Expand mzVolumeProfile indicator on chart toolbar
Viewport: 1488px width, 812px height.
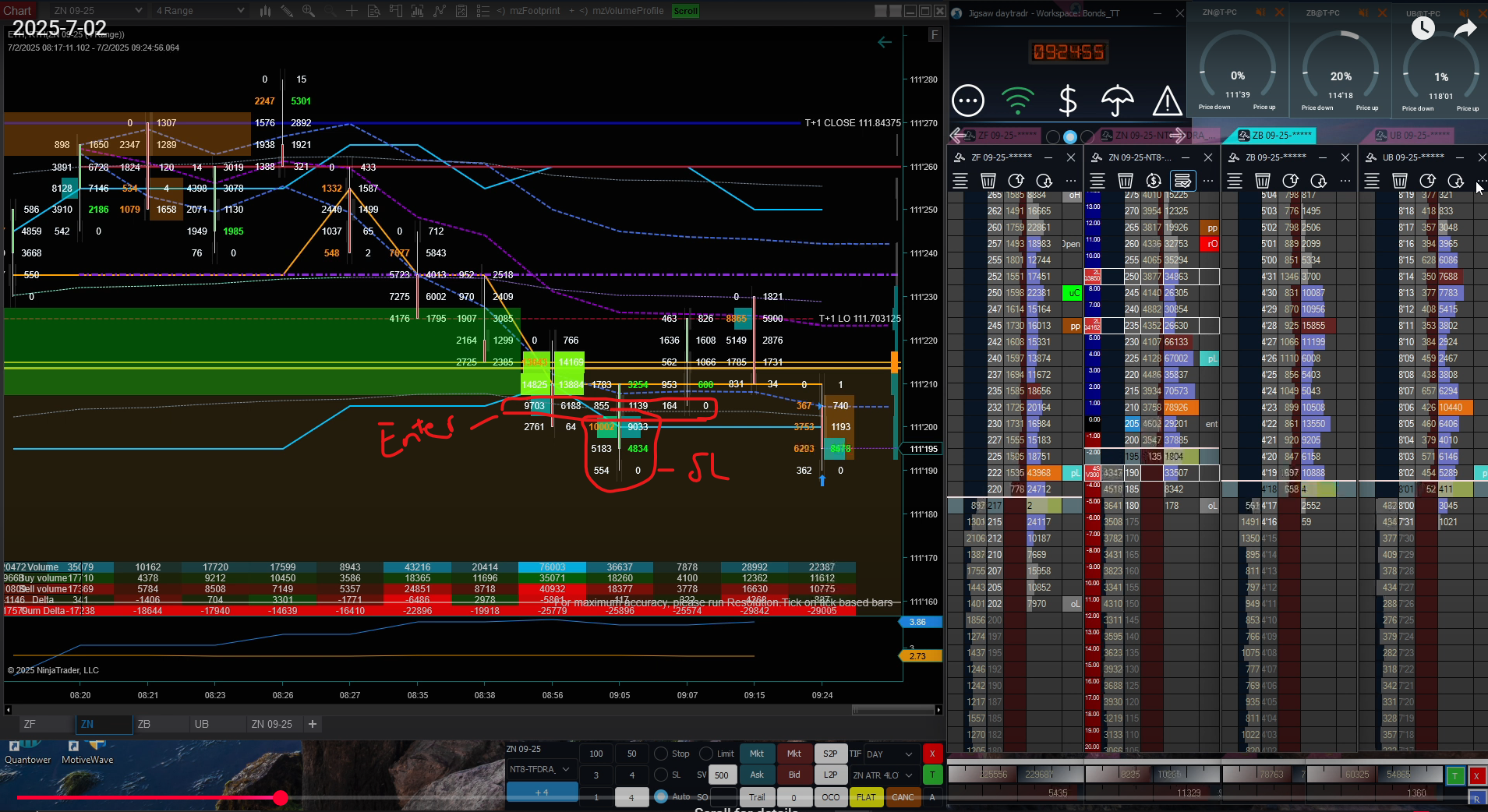pyautogui.click(x=622, y=11)
